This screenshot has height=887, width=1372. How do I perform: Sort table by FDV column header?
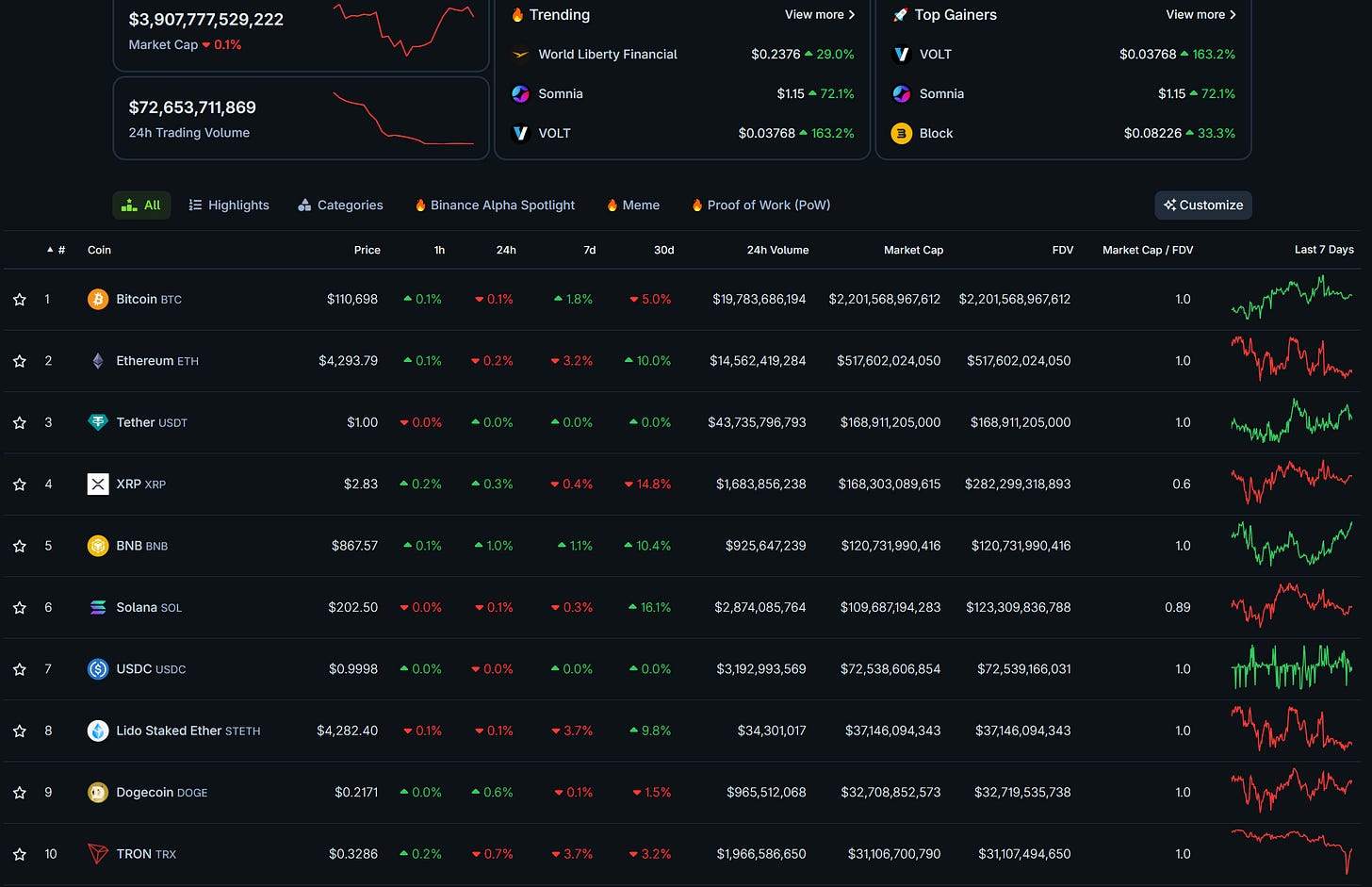tap(1063, 250)
